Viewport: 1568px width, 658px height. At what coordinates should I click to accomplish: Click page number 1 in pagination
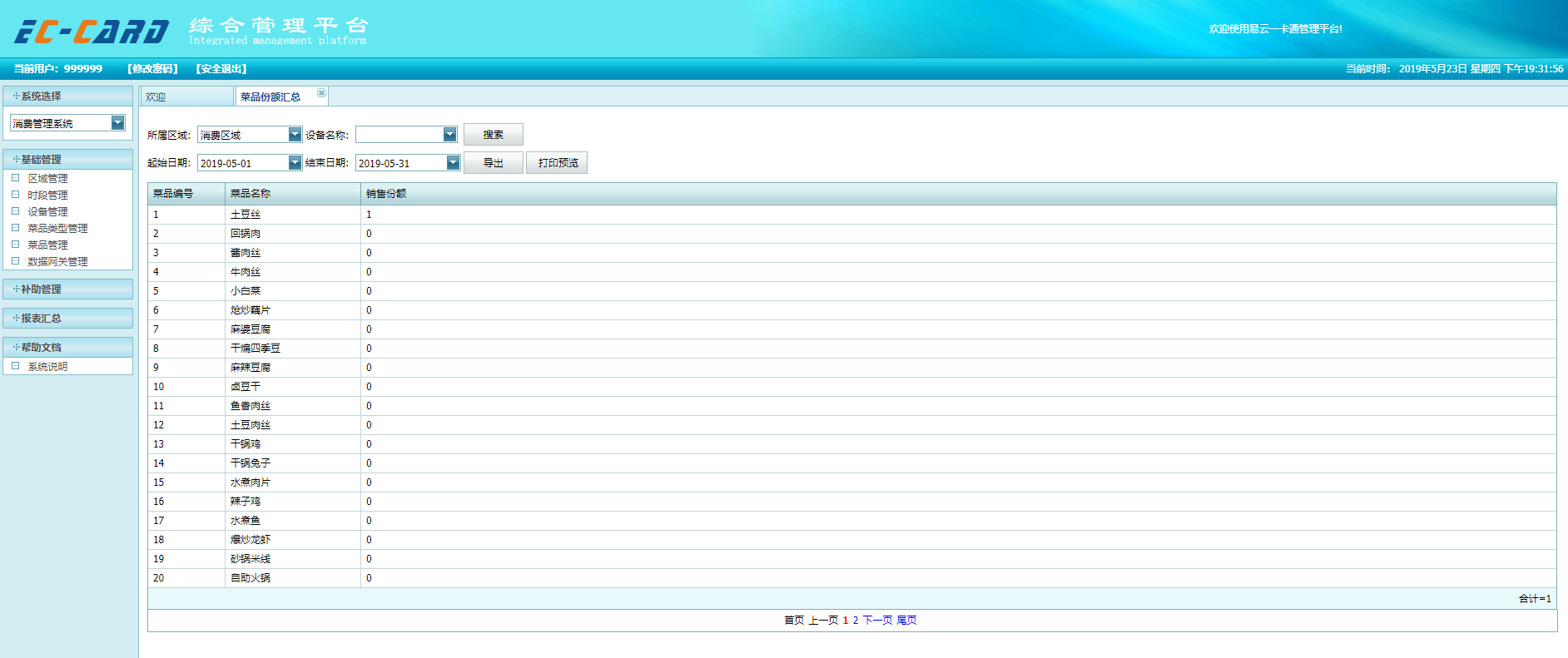tap(846, 621)
